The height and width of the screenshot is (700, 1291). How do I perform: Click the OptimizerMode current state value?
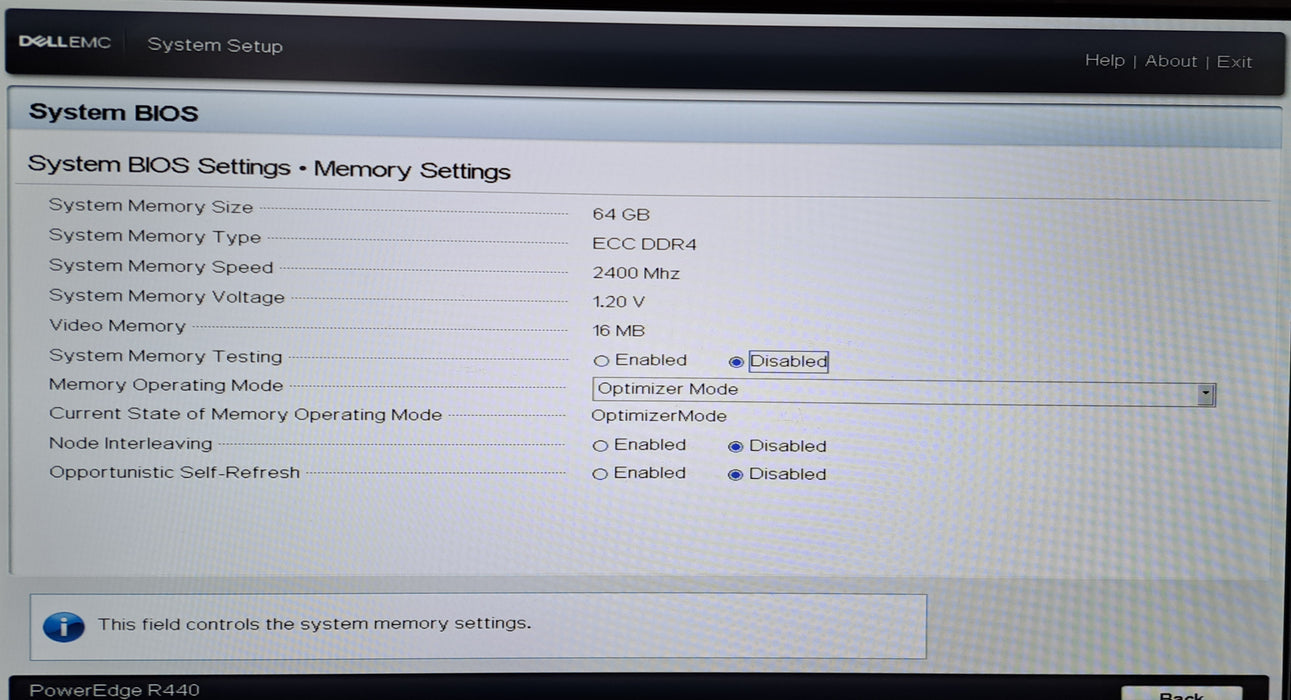click(x=659, y=416)
